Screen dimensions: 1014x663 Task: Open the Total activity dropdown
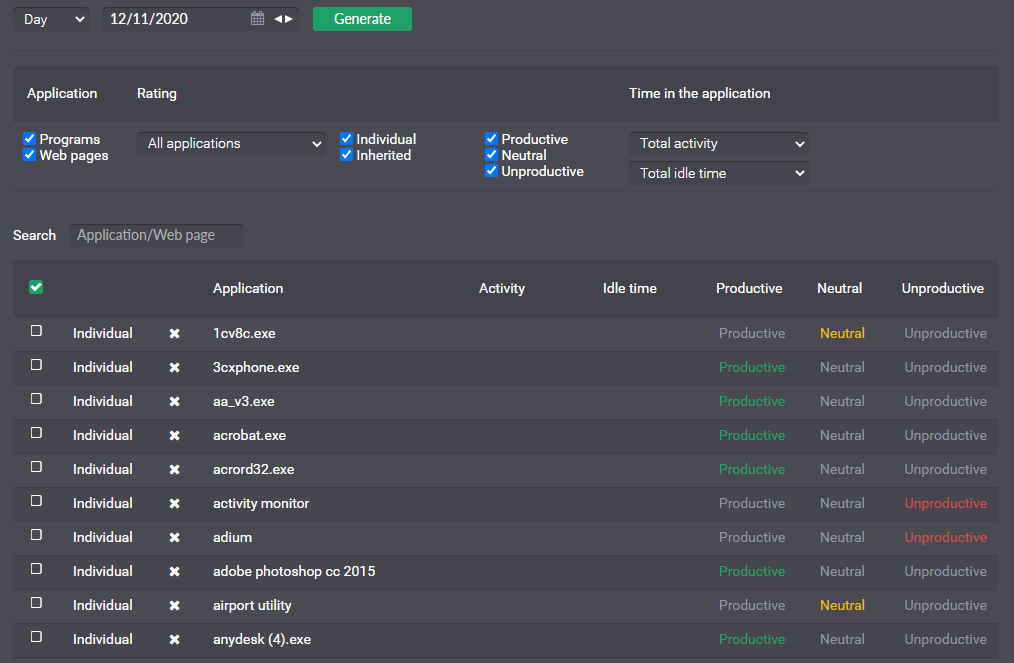pyautogui.click(x=718, y=144)
